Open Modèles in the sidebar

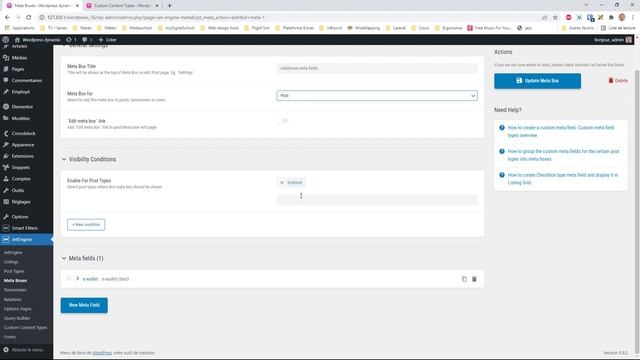coord(20,118)
